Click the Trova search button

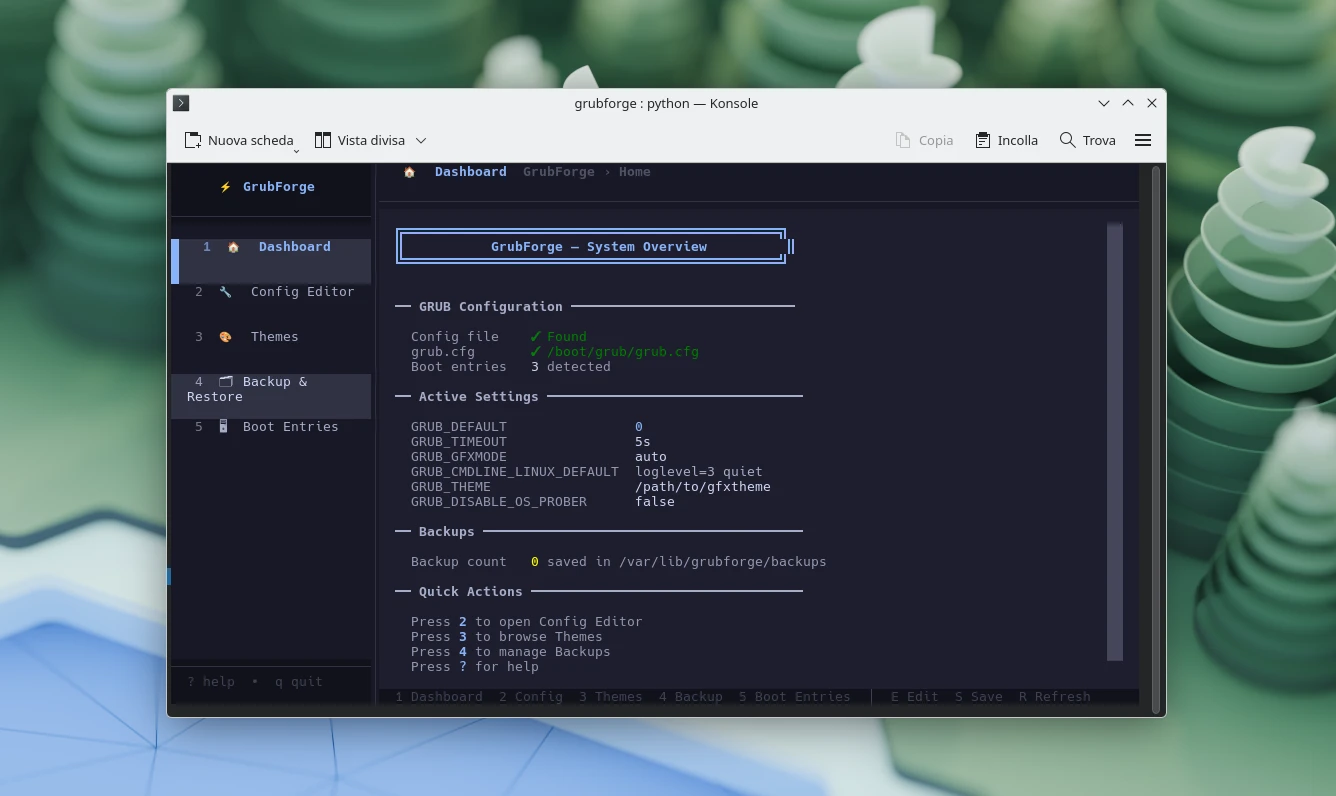[x=1087, y=140]
